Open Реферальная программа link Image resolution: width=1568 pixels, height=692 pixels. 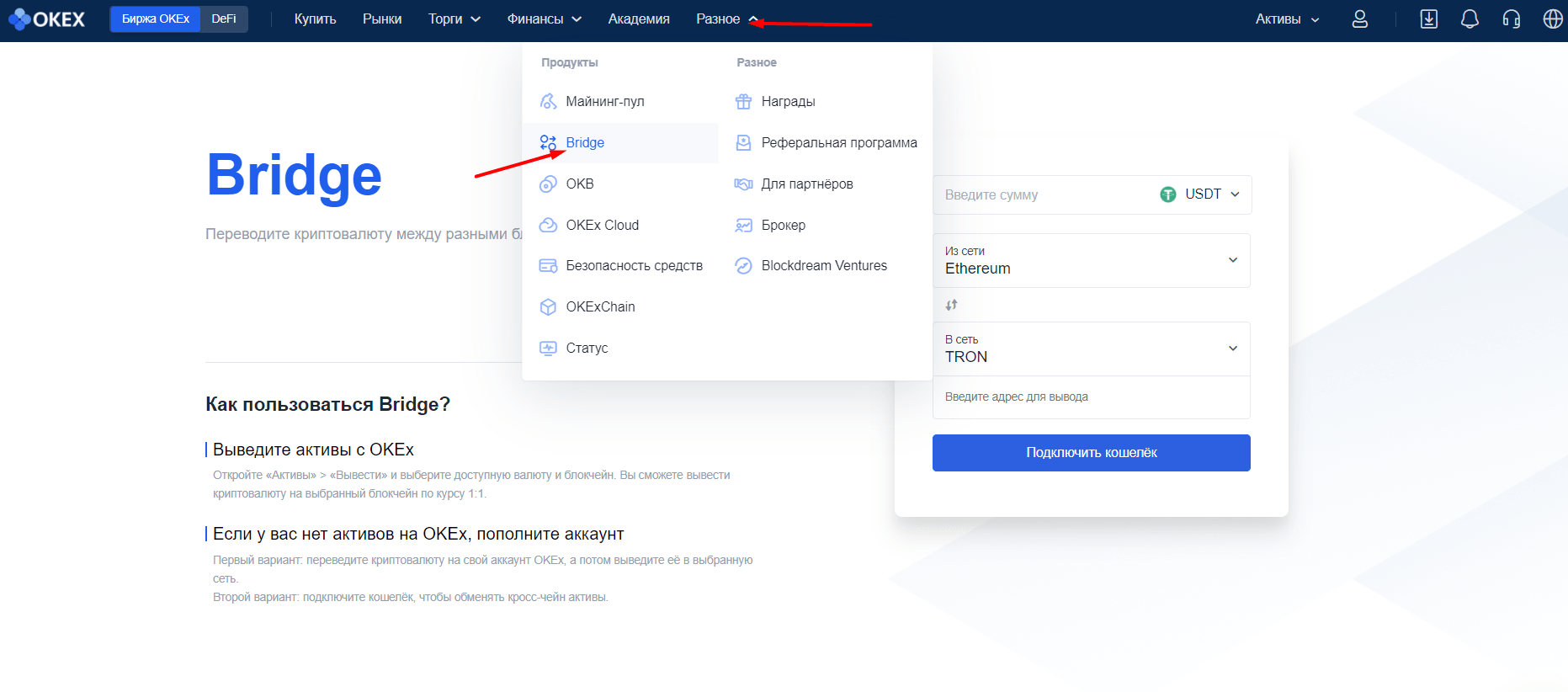(839, 142)
